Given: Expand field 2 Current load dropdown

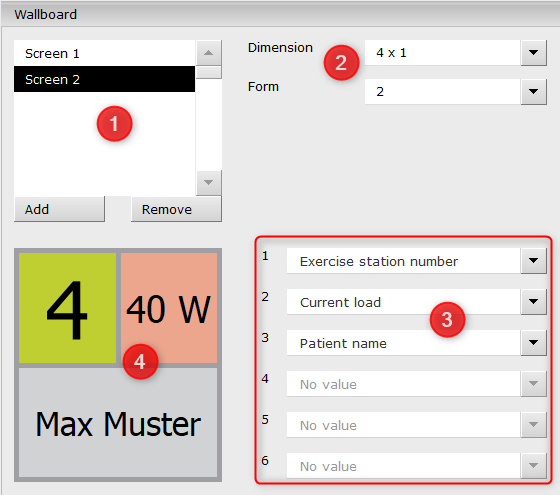Looking at the screenshot, I should [533, 302].
